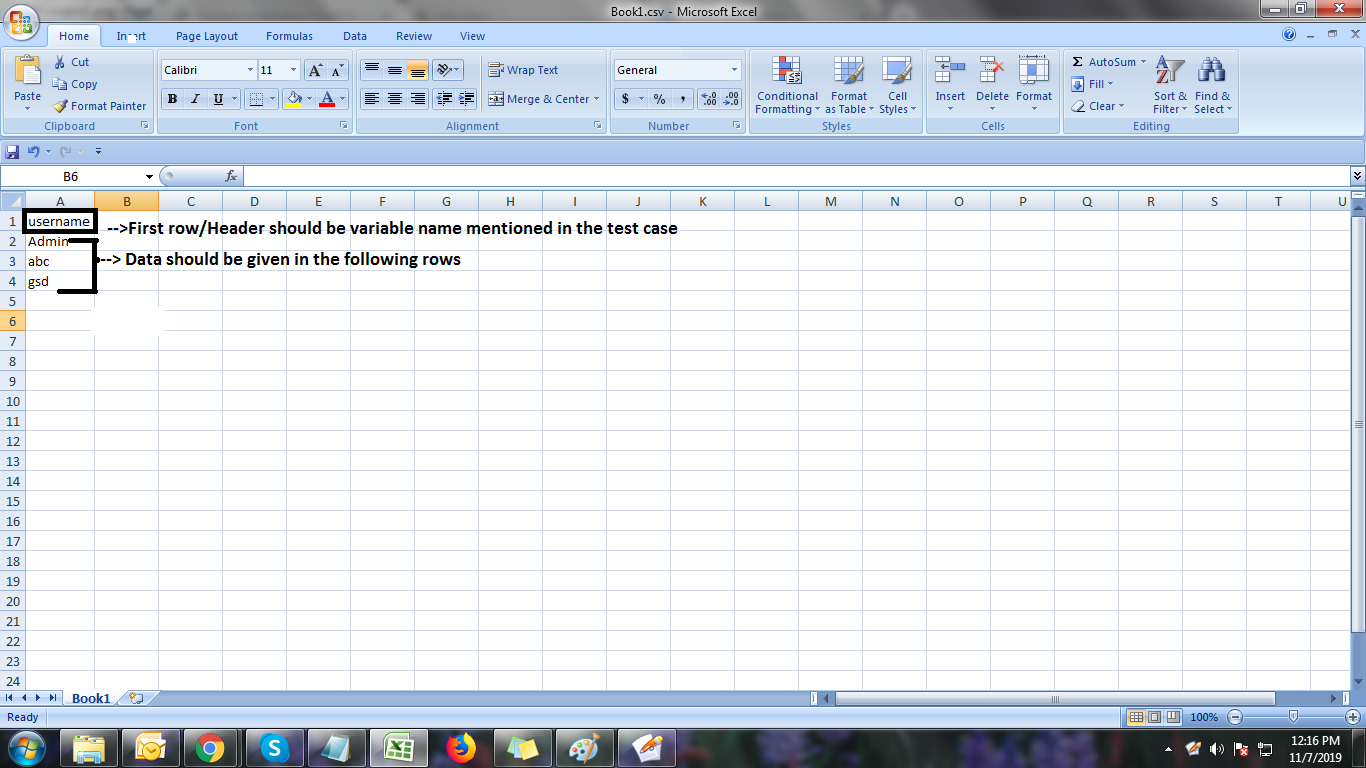Open the Fill menu in Editing group

click(1091, 84)
